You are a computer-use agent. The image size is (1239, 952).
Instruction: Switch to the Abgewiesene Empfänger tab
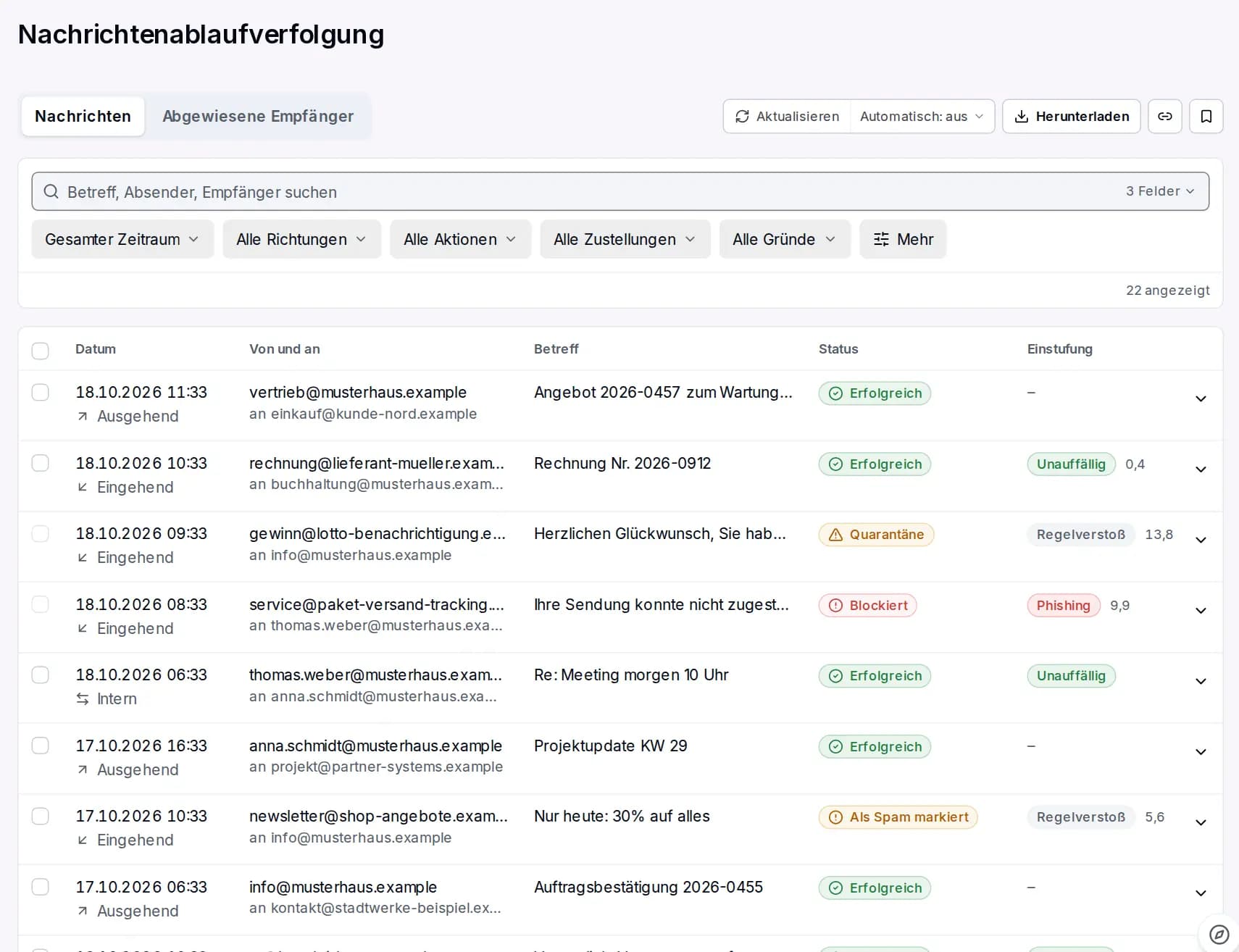click(x=258, y=116)
